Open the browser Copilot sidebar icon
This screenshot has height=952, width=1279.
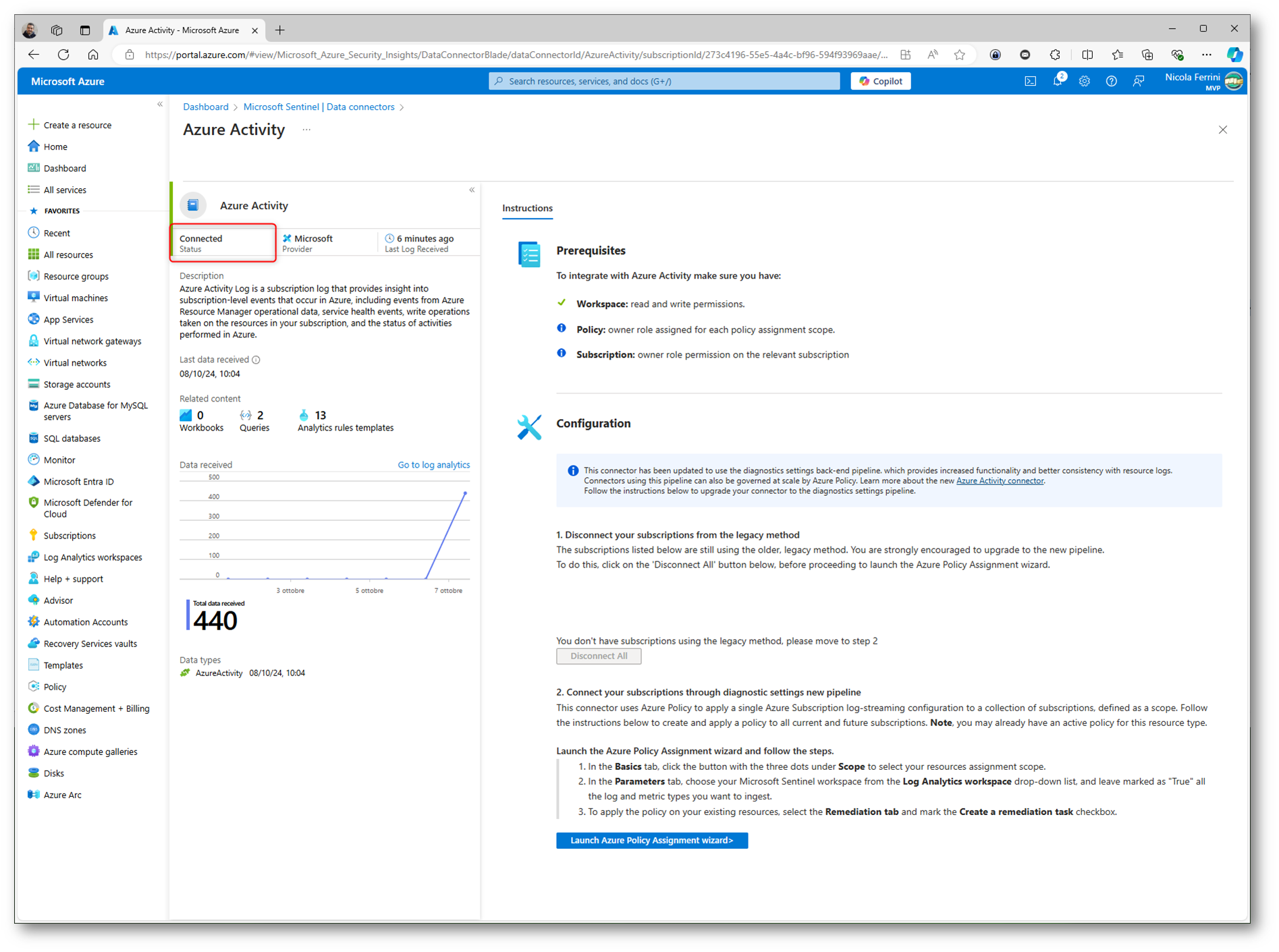point(1234,55)
